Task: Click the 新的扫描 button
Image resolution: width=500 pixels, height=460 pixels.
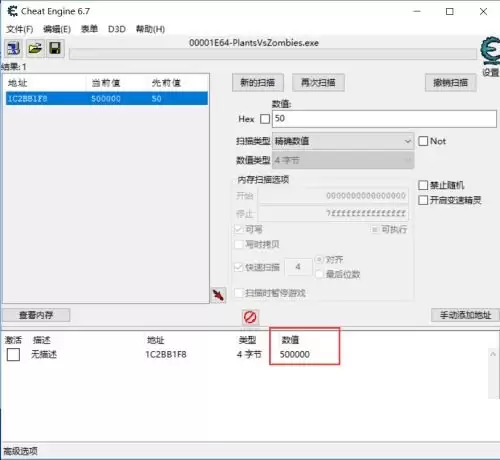Action: (258, 82)
